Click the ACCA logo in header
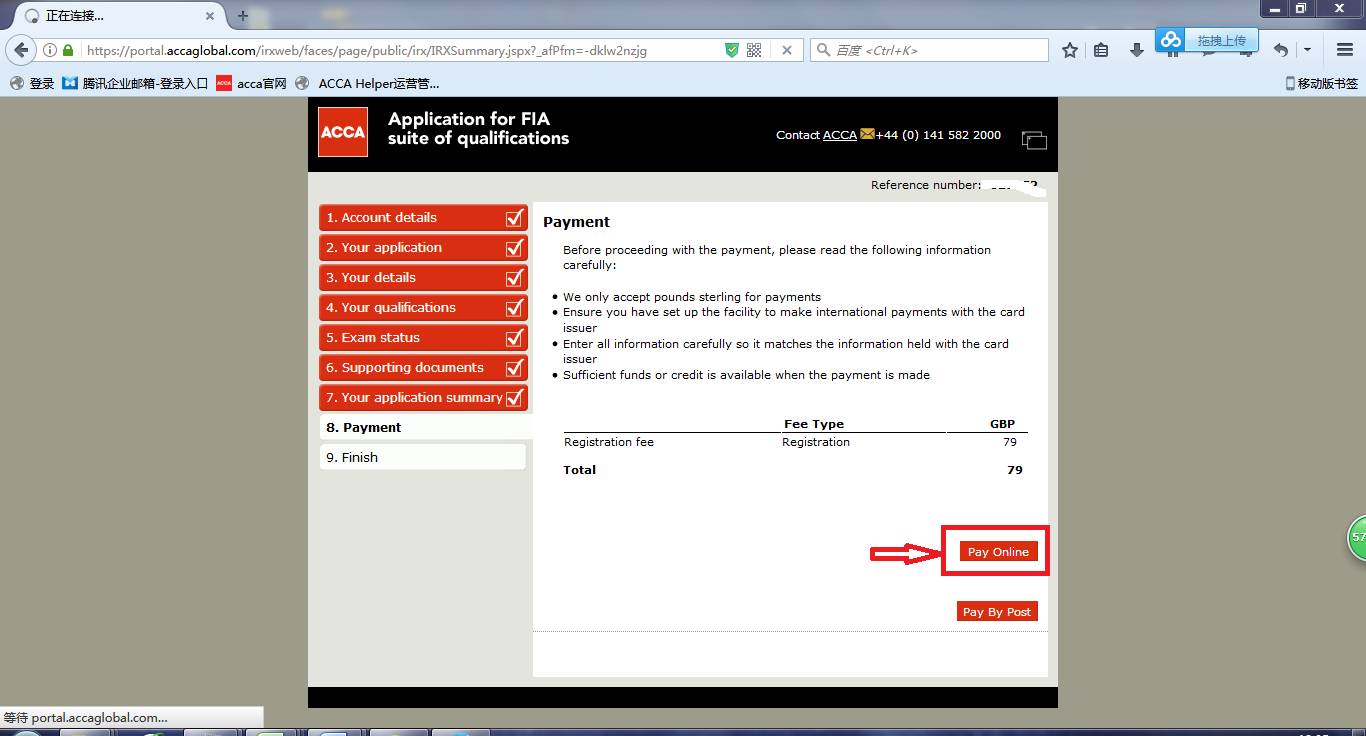Viewport: 1366px width, 736px height. (343, 132)
